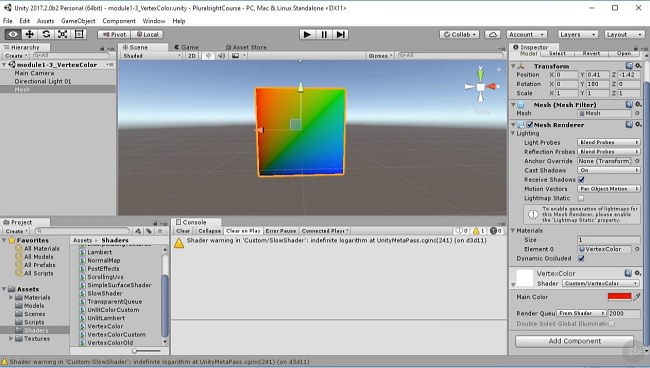650x368 pixels.
Task: Clear the Console messages
Action: coord(183,231)
